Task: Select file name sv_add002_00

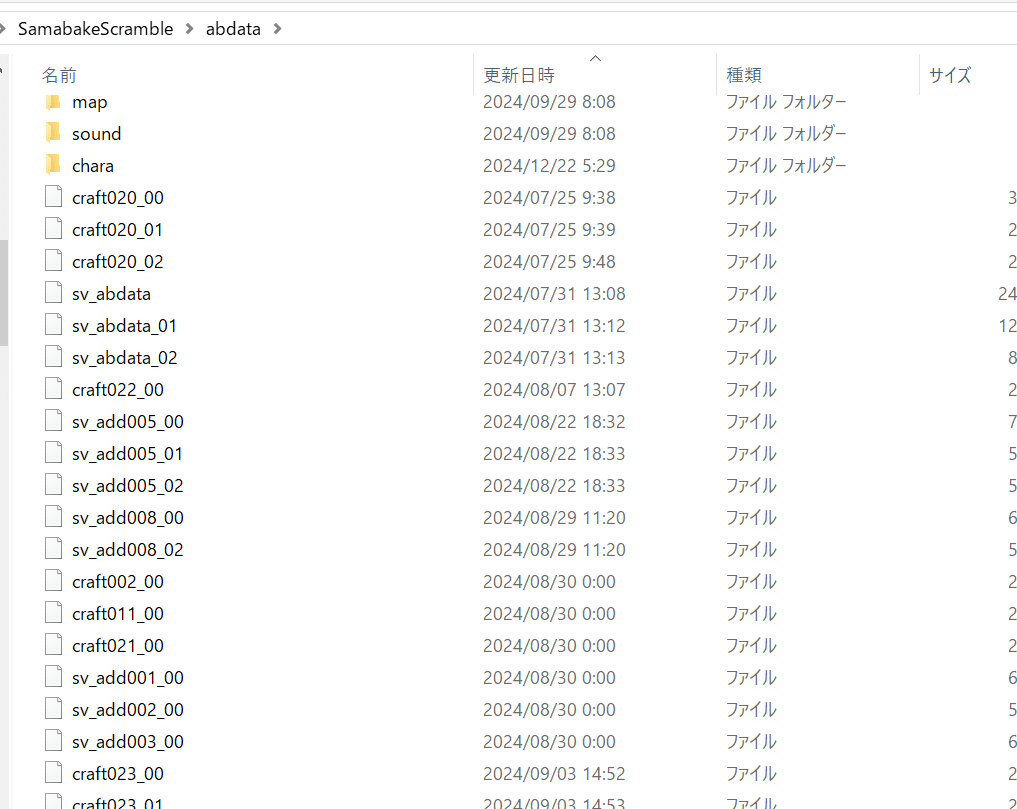Action: [x=128, y=710]
